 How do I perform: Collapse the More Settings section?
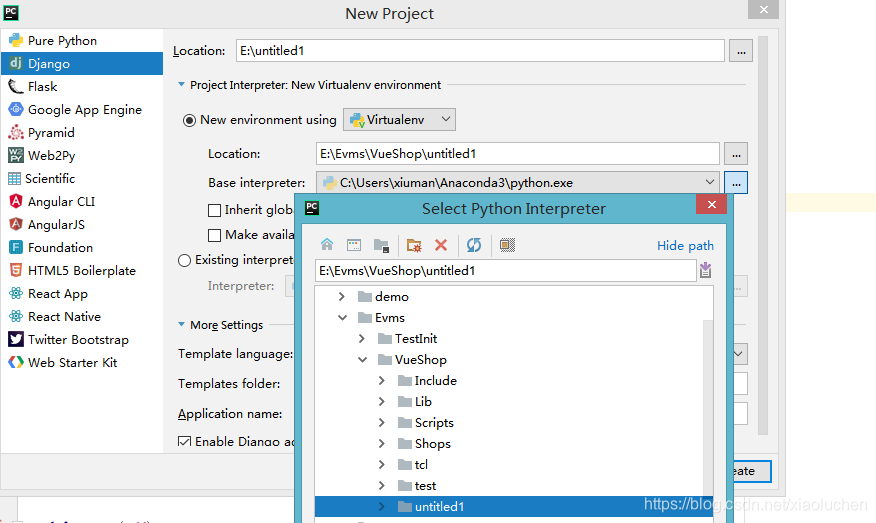[x=181, y=324]
